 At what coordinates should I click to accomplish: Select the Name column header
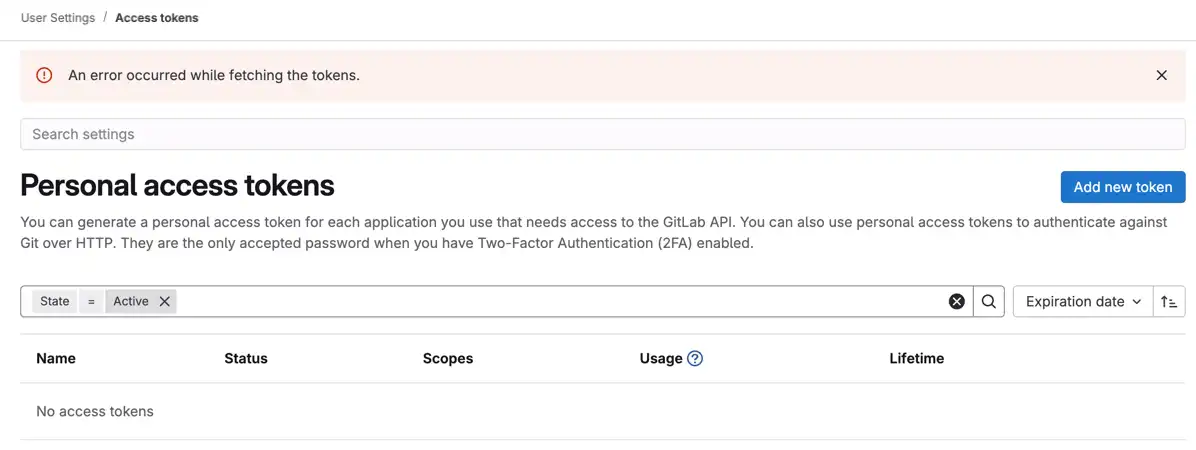[x=56, y=358]
